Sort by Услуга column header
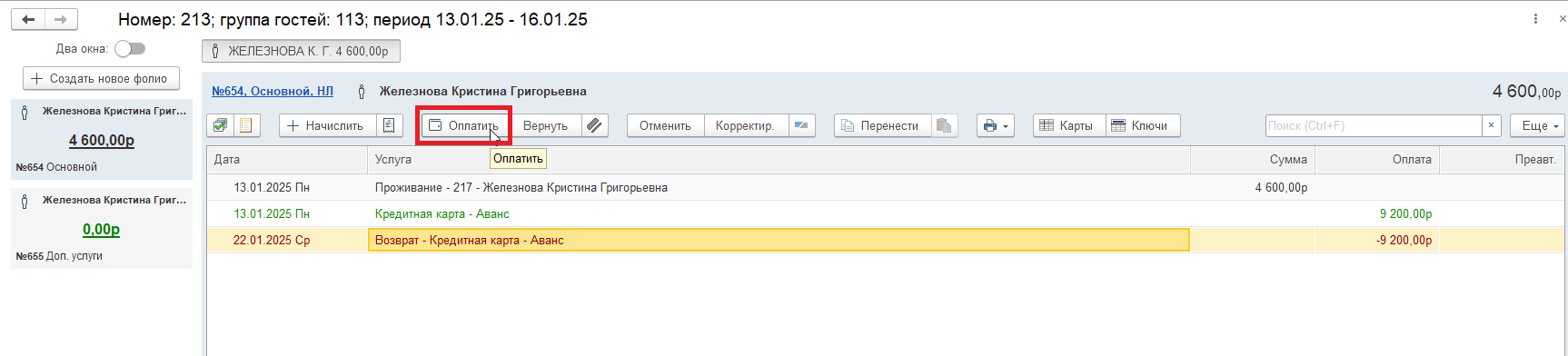Image resolution: width=1568 pixels, height=356 pixels. pyautogui.click(x=779, y=159)
